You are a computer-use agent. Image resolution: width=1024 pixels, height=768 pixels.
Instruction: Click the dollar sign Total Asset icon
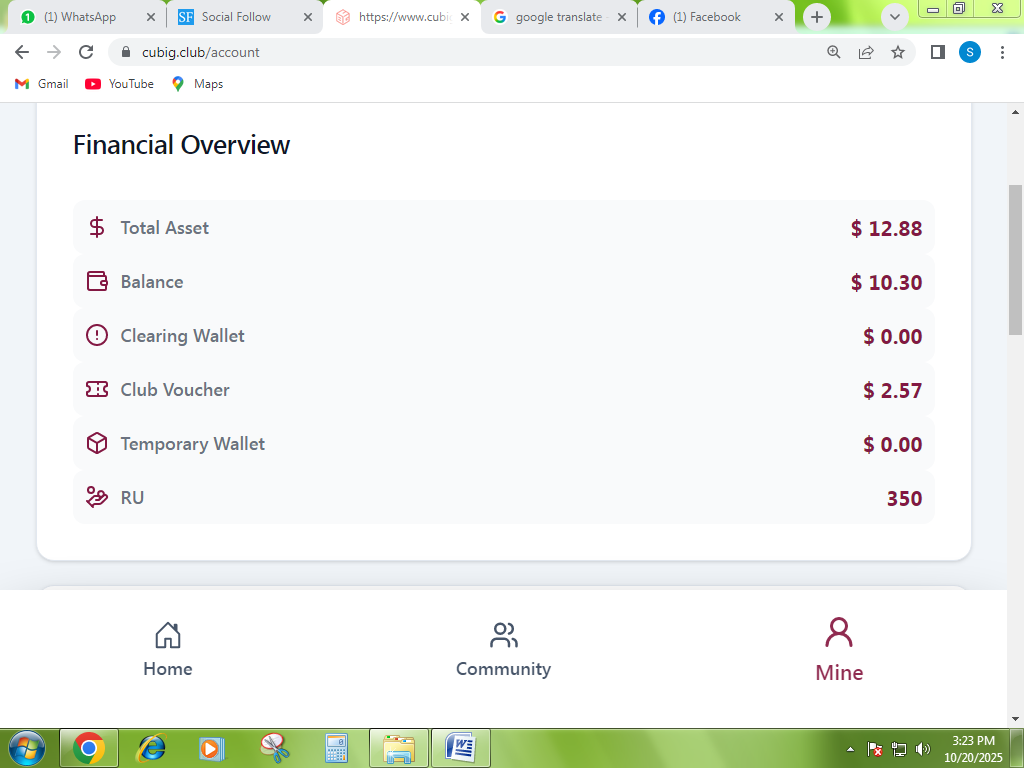[x=97, y=228]
